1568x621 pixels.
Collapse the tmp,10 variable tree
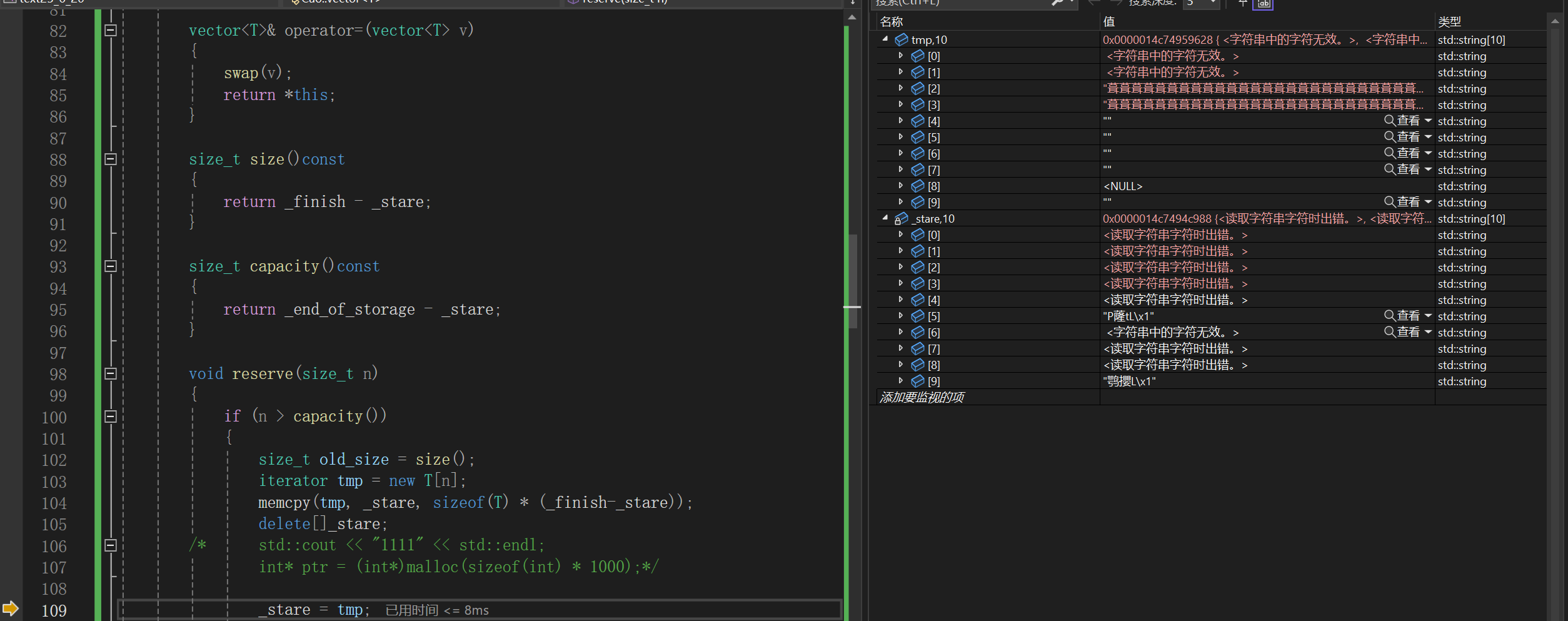click(885, 39)
